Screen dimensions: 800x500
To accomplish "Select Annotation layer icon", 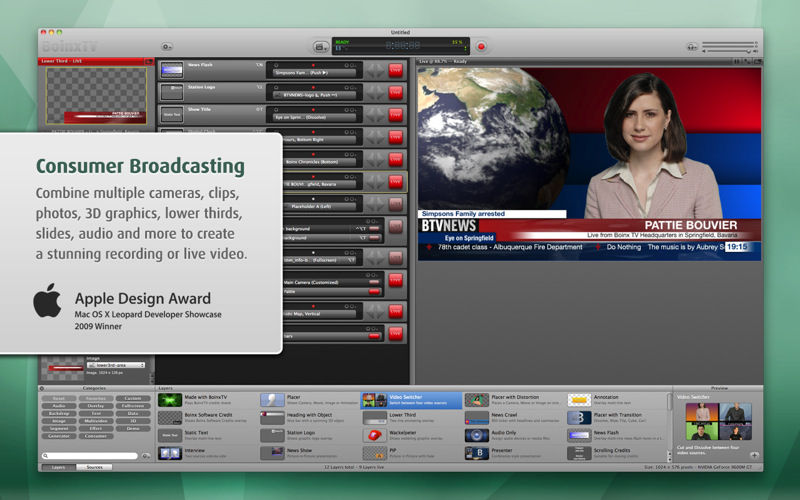I will coord(579,400).
